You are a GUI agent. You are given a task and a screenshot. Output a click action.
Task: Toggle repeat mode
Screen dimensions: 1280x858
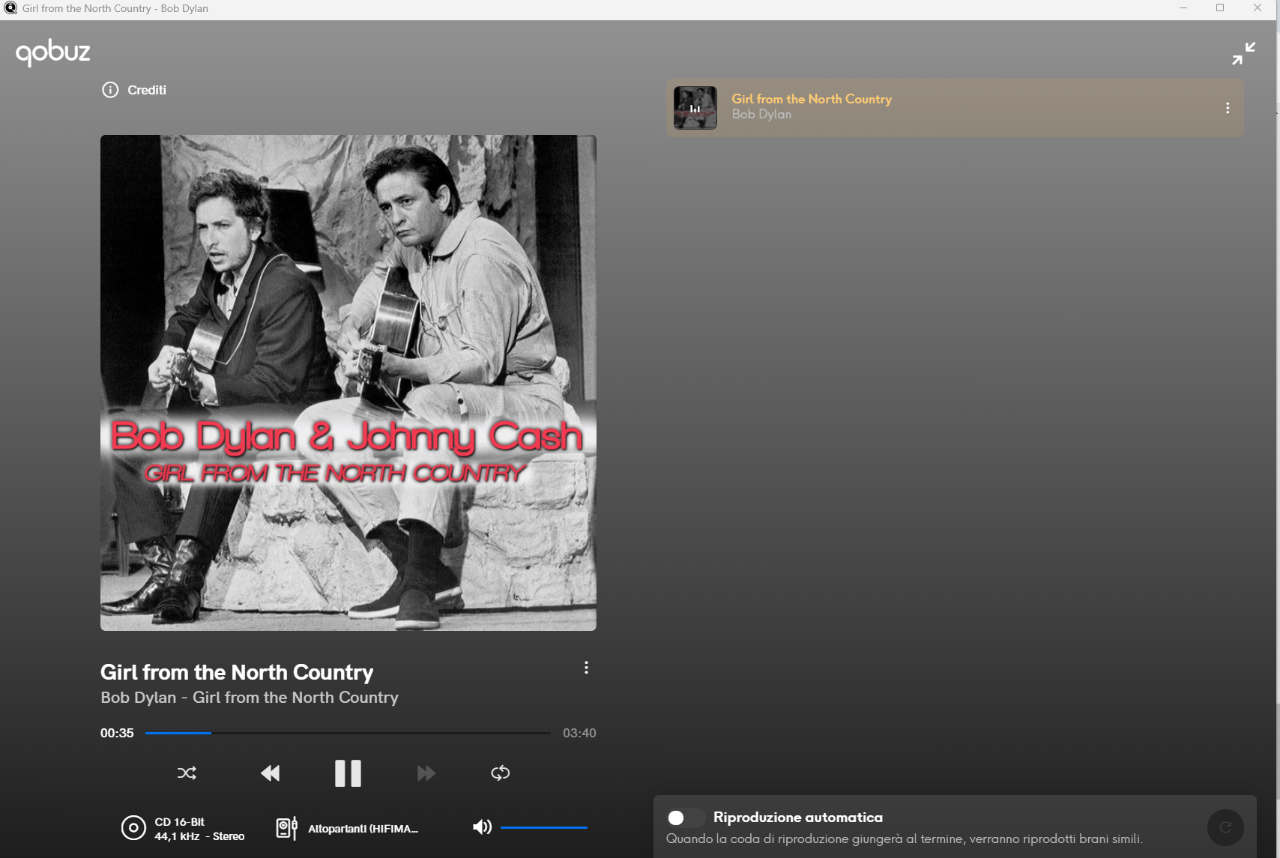click(x=500, y=773)
